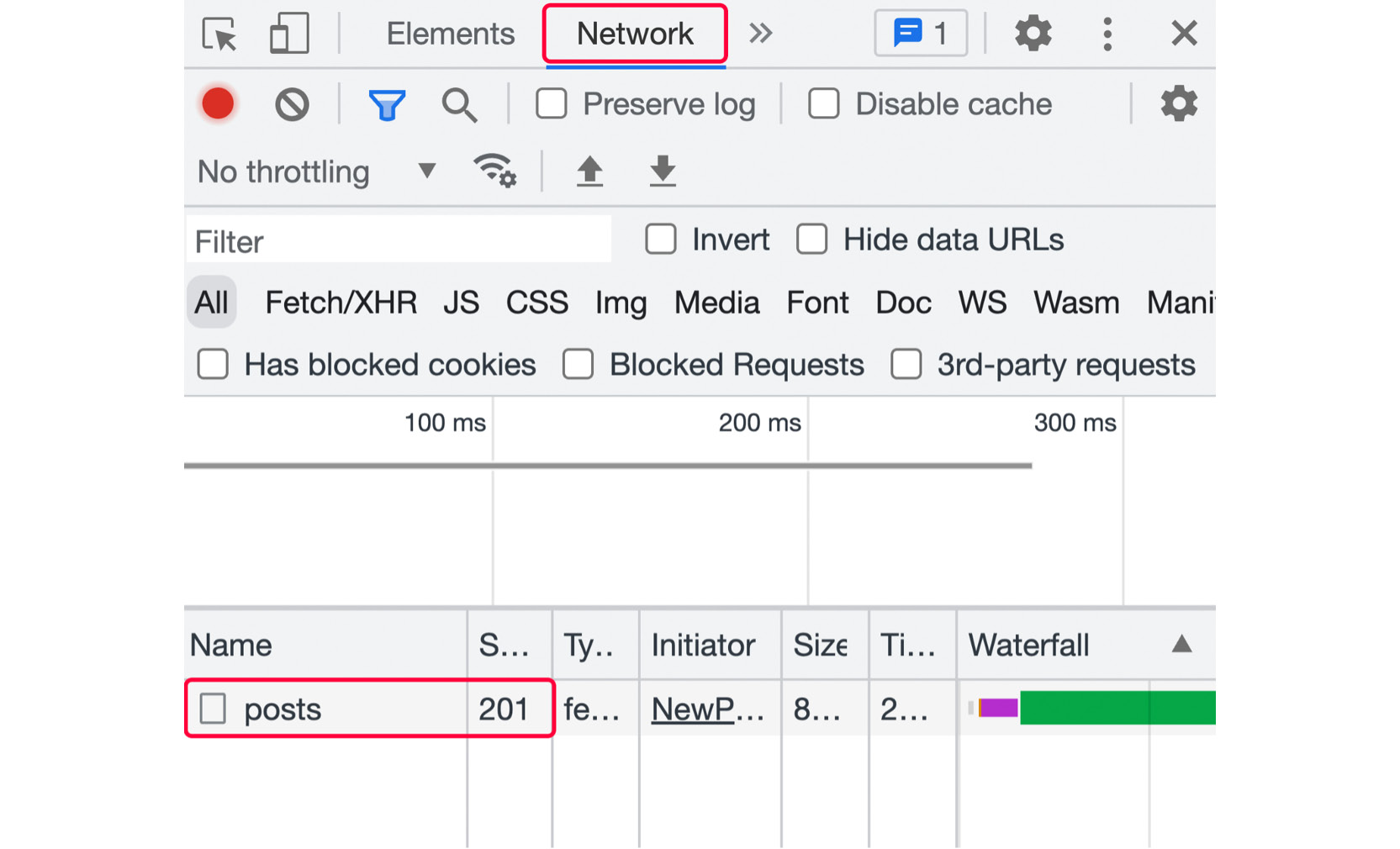1400x849 pixels.
Task: Import HAR file (upload arrow icon)
Action: pyautogui.click(x=590, y=171)
